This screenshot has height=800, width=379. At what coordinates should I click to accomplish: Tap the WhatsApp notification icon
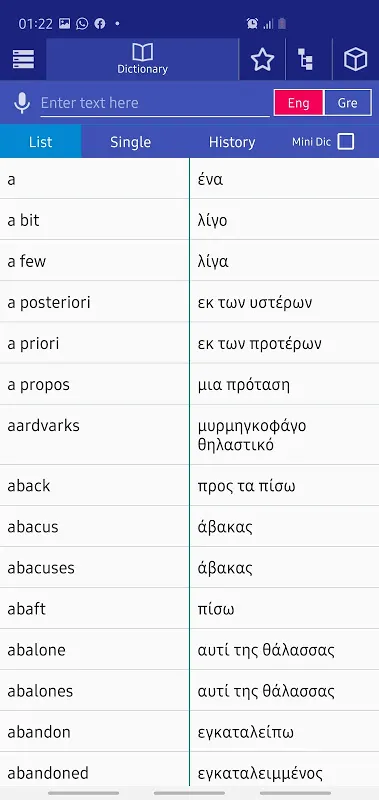coord(82,23)
